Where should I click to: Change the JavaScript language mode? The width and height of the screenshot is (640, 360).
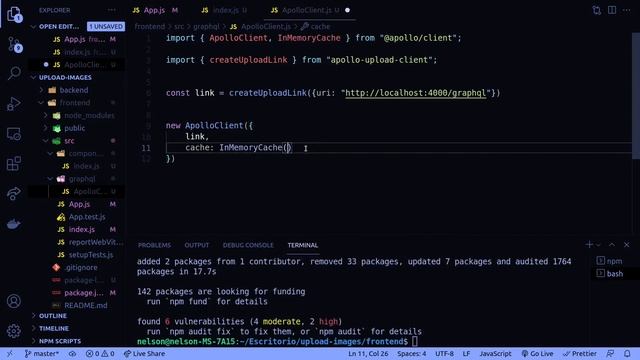click(495, 353)
